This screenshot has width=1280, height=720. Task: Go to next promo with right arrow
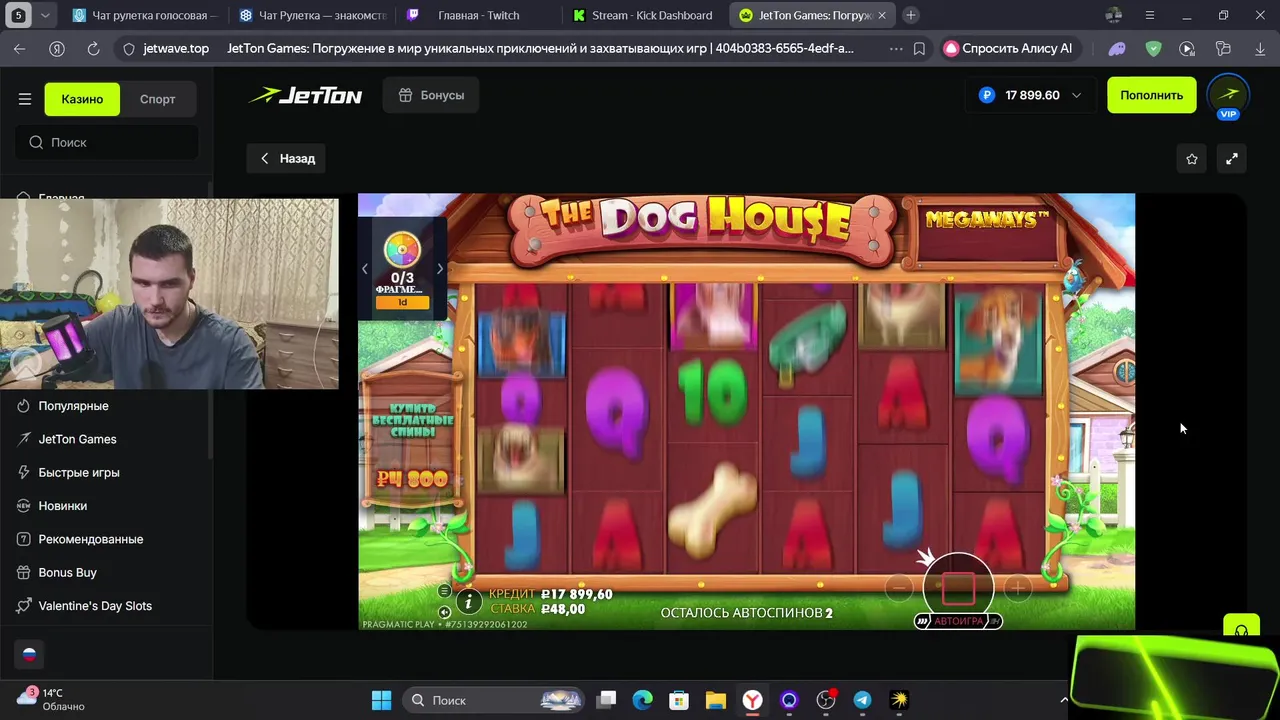(x=439, y=269)
